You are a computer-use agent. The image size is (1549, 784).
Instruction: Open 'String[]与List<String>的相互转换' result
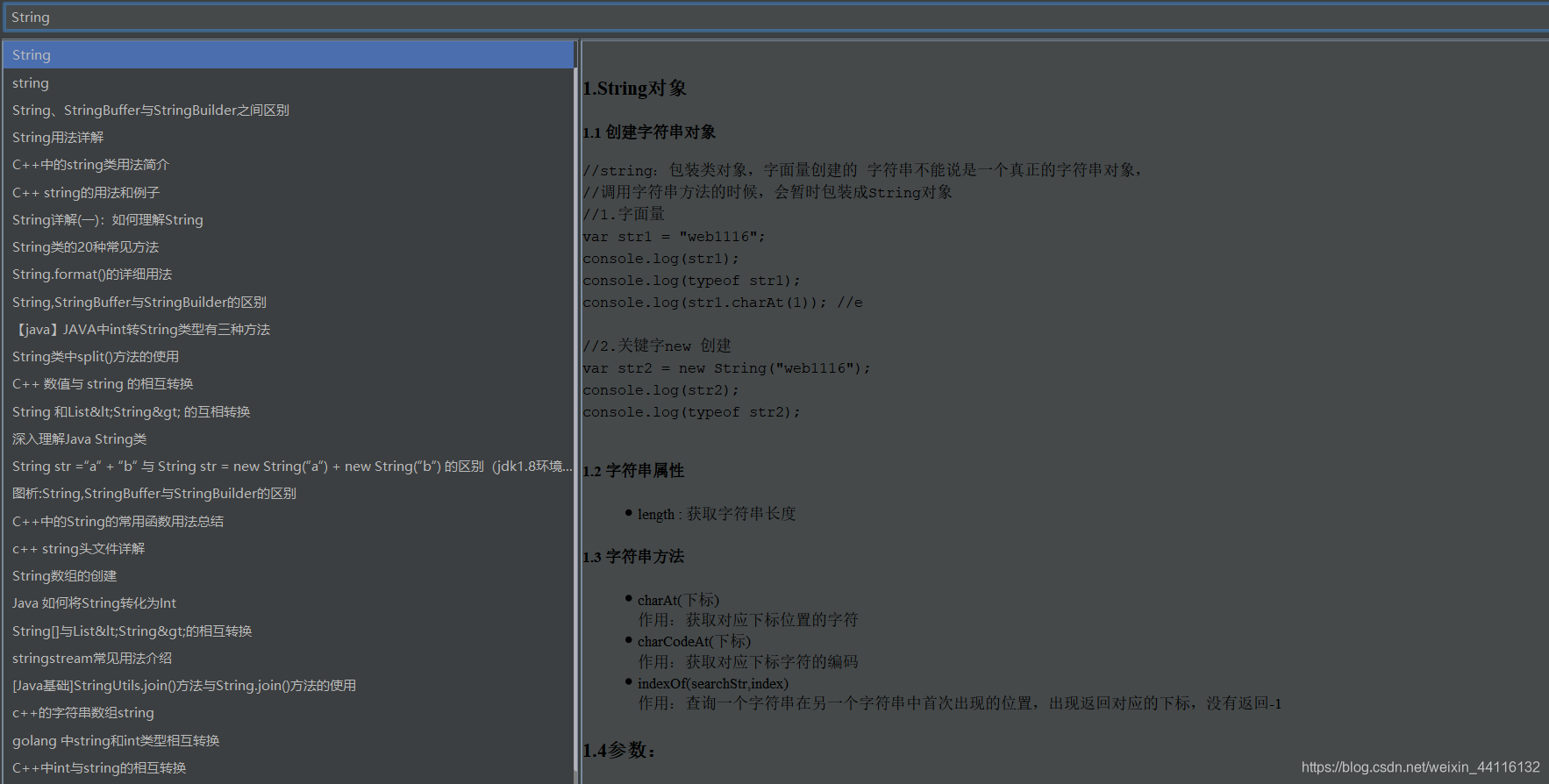[289, 631]
